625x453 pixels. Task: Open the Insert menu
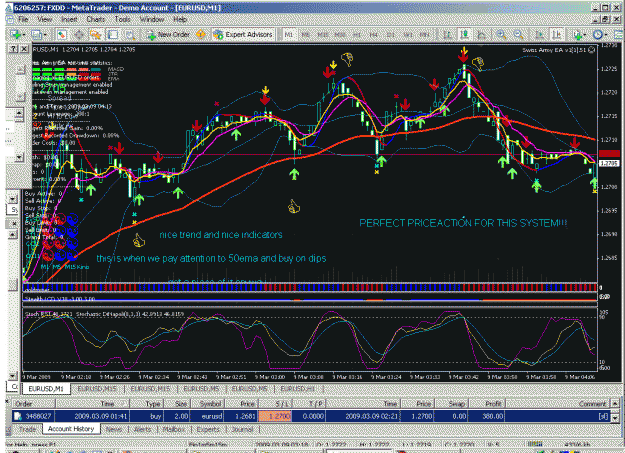[x=69, y=19]
